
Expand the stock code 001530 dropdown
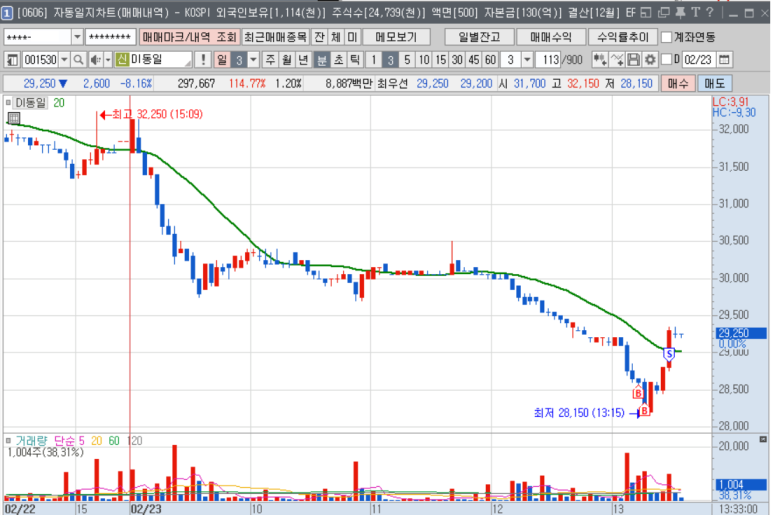click(x=65, y=60)
